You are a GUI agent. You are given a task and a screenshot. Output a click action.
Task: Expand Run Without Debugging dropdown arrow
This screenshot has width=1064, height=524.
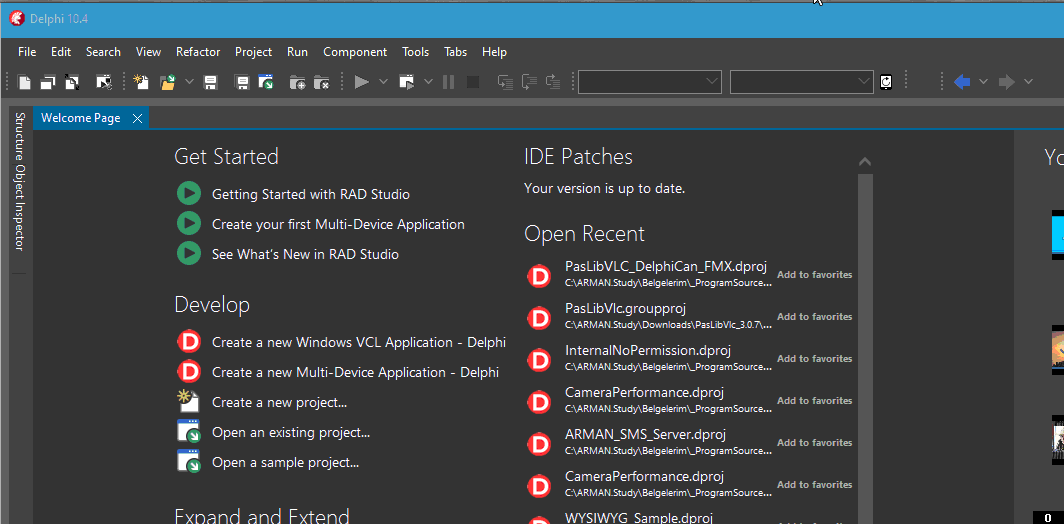point(428,82)
